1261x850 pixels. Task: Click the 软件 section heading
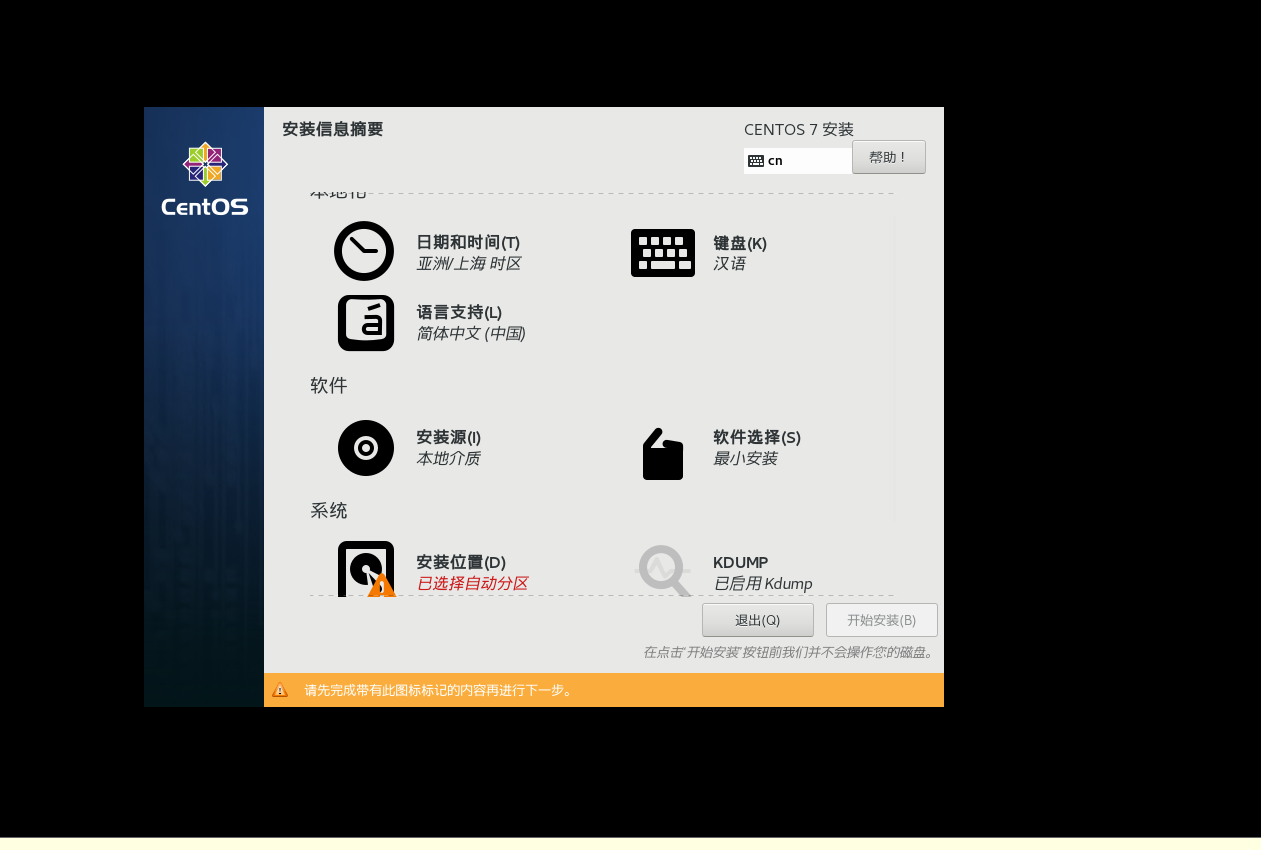click(x=329, y=386)
